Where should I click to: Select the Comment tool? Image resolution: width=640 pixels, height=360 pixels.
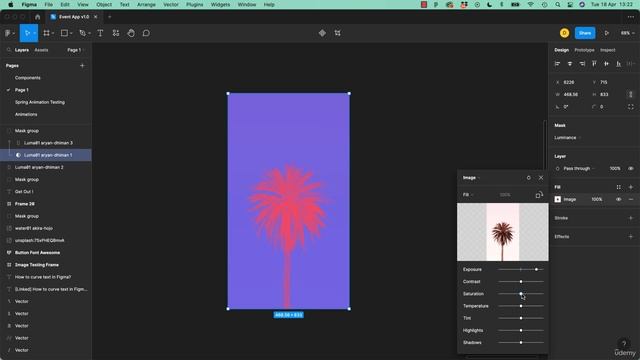tap(146, 33)
